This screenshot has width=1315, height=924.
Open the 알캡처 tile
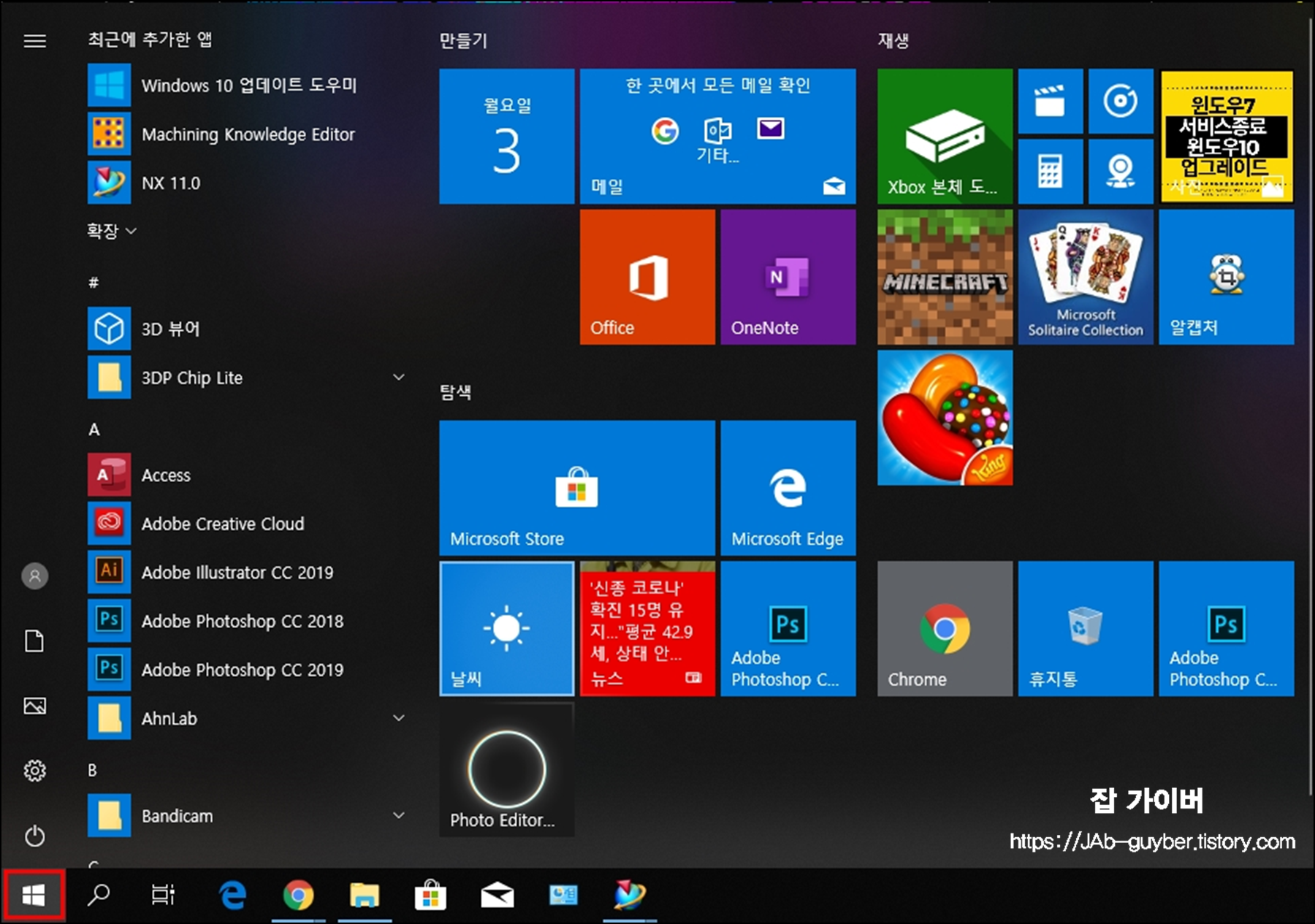[x=1227, y=277]
